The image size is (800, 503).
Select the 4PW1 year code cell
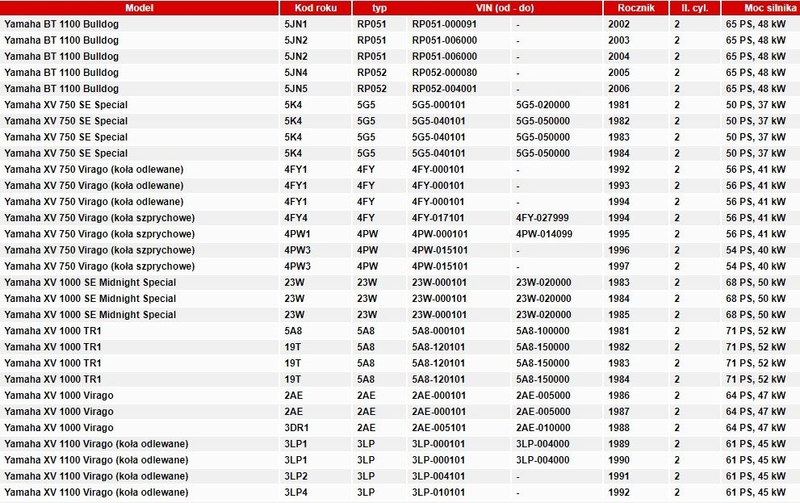[x=297, y=233]
